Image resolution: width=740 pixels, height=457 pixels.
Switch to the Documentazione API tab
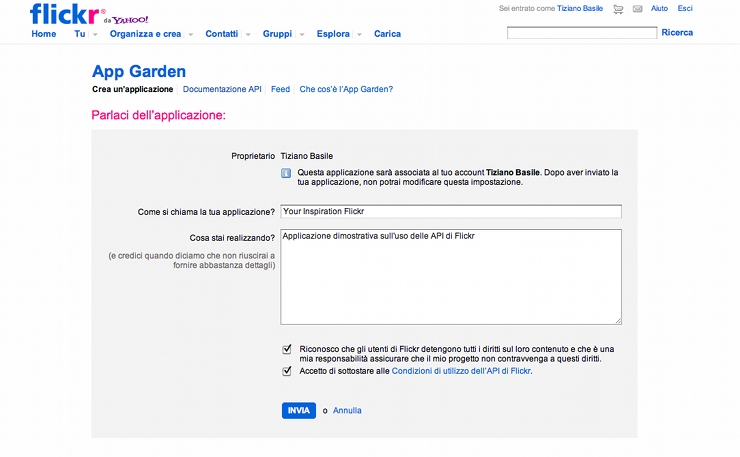click(222, 89)
